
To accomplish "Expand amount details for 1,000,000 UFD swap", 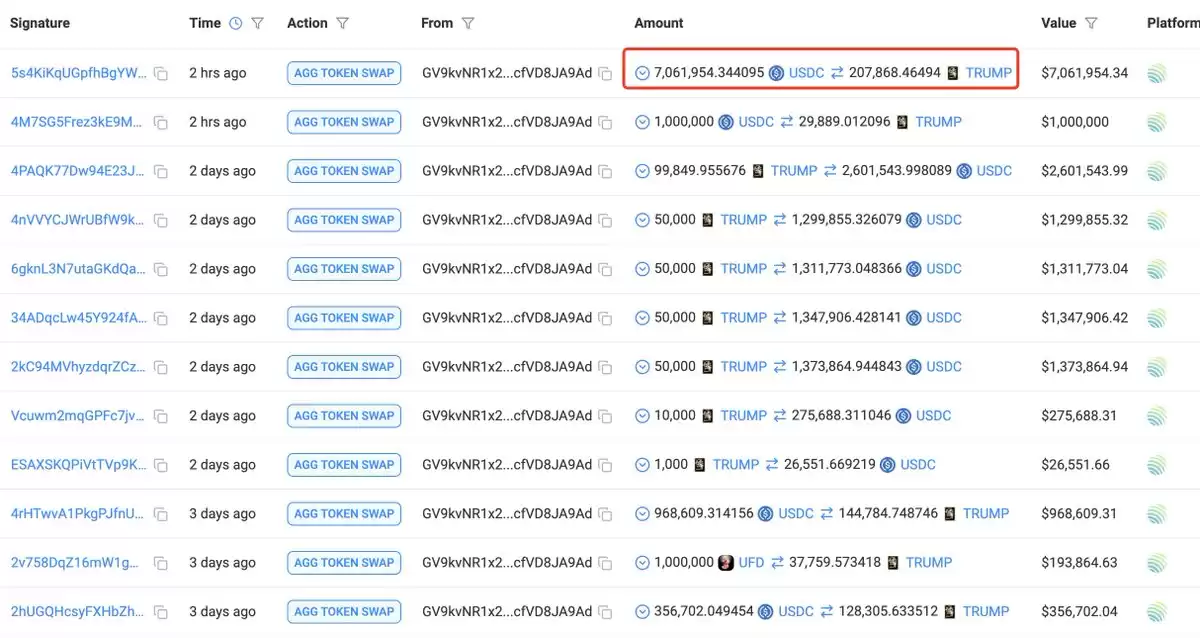I will click(642, 563).
